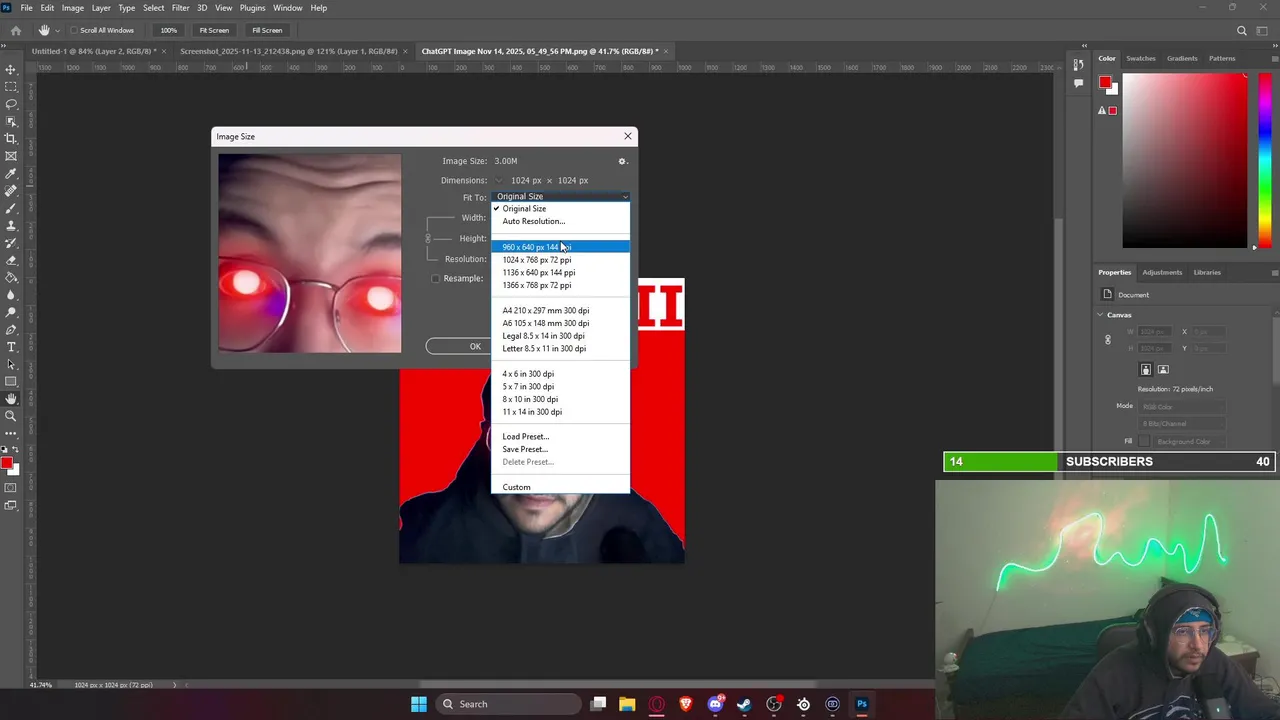Toggle Scroll All Windows checkbox
The image size is (1280, 720).
pyautogui.click(x=74, y=30)
